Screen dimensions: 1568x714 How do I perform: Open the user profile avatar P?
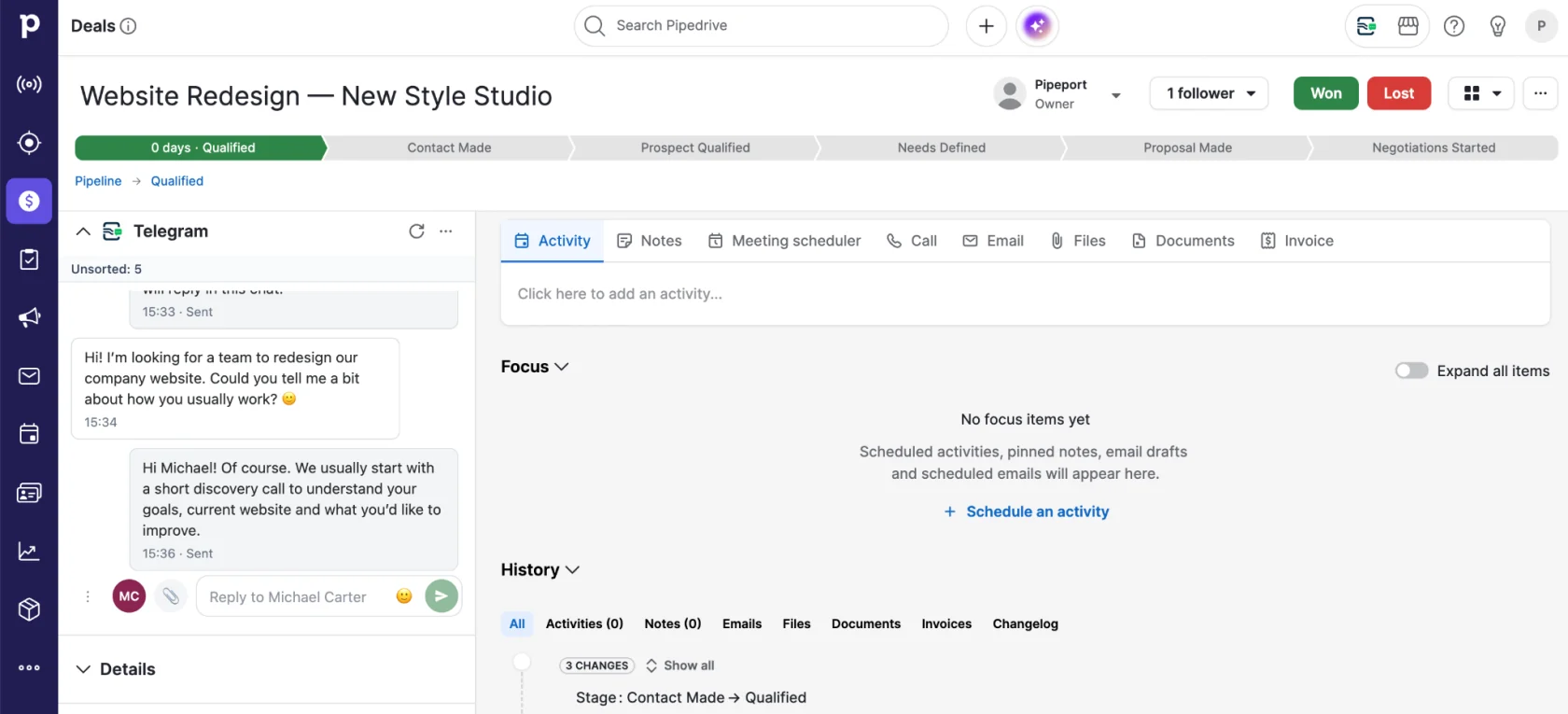1542,26
